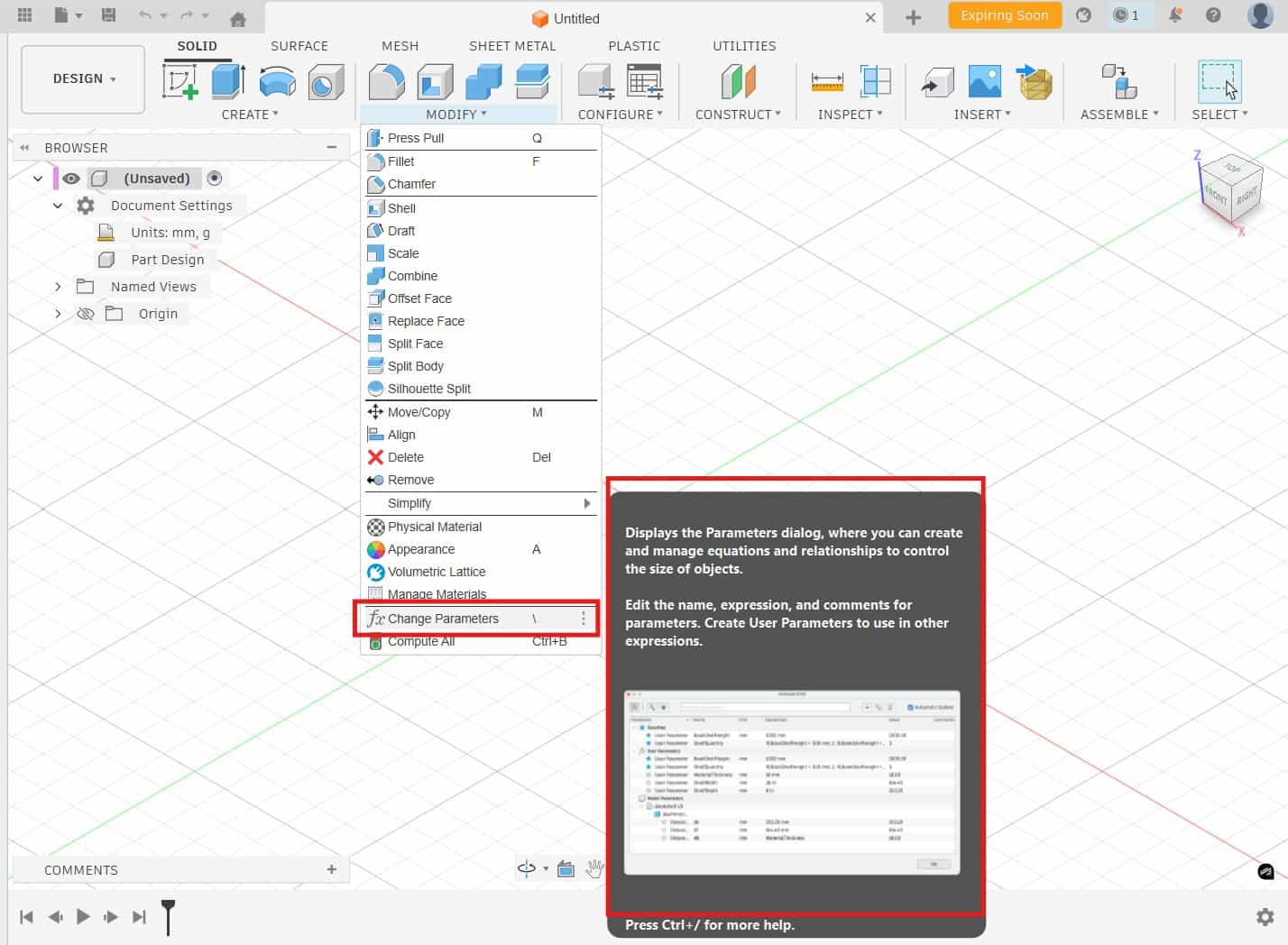Screen dimensions: 1288x945
Task: Select the Revolve tool
Action: click(x=277, y=81)
